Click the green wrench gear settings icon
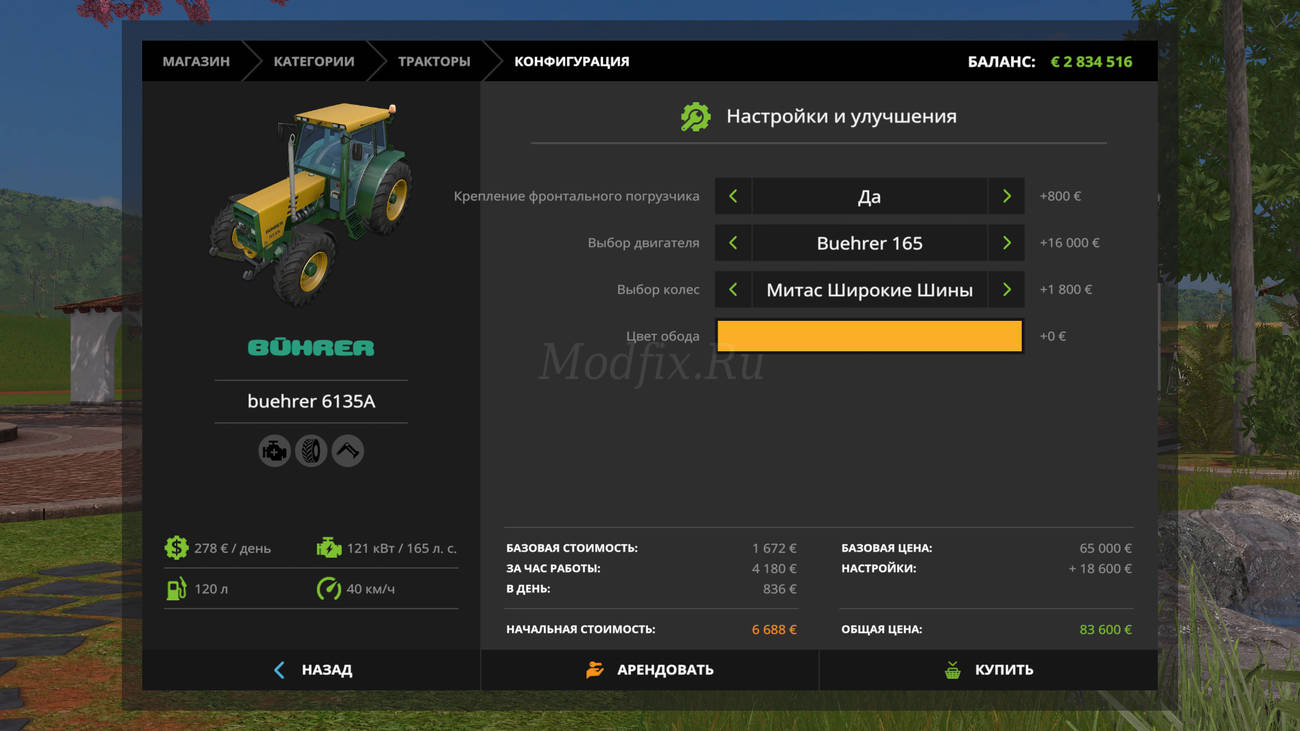 [x=695, y=117]
